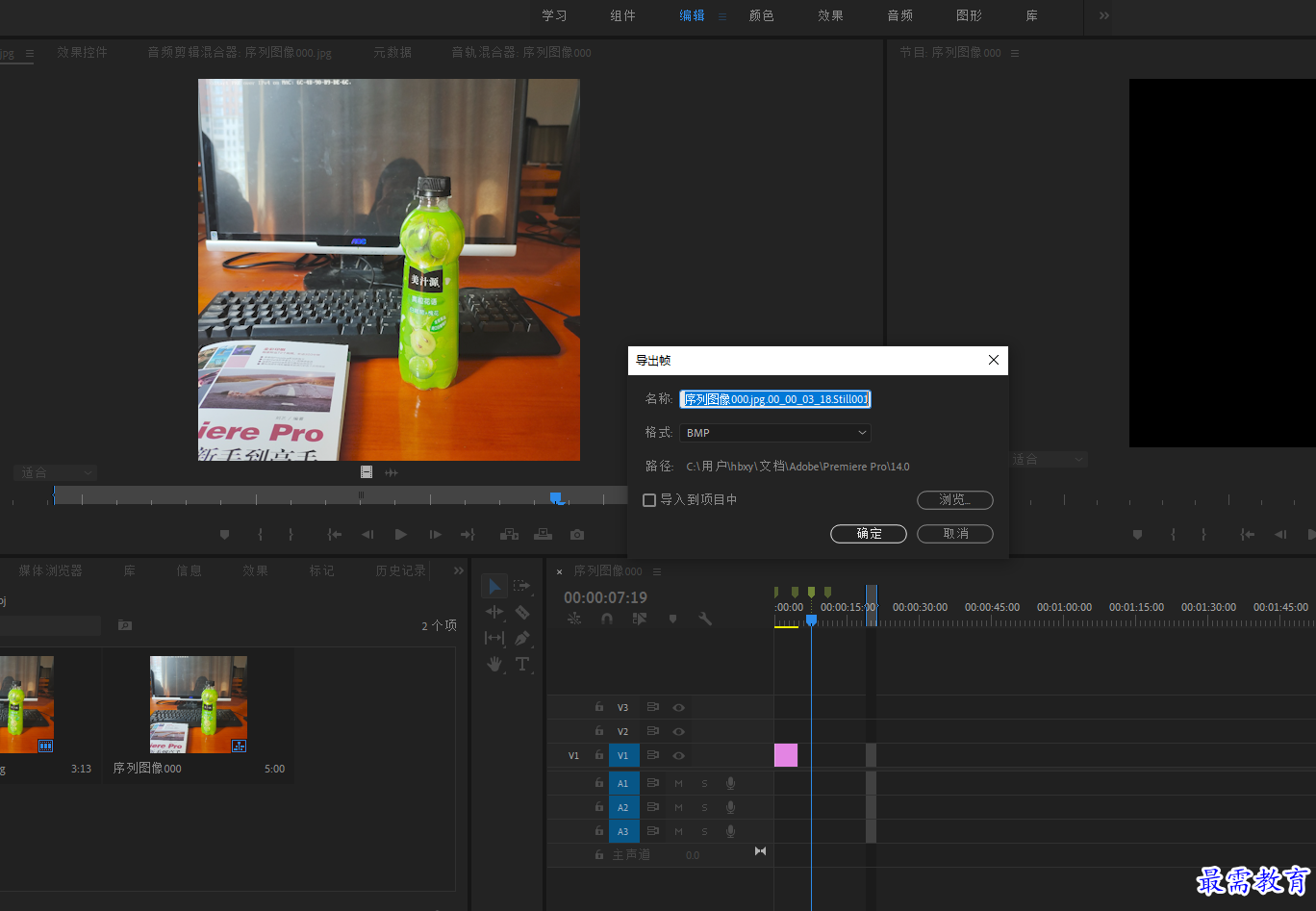Go to Out point in Source monitor

pyautogui.click(x=468, y=534)
